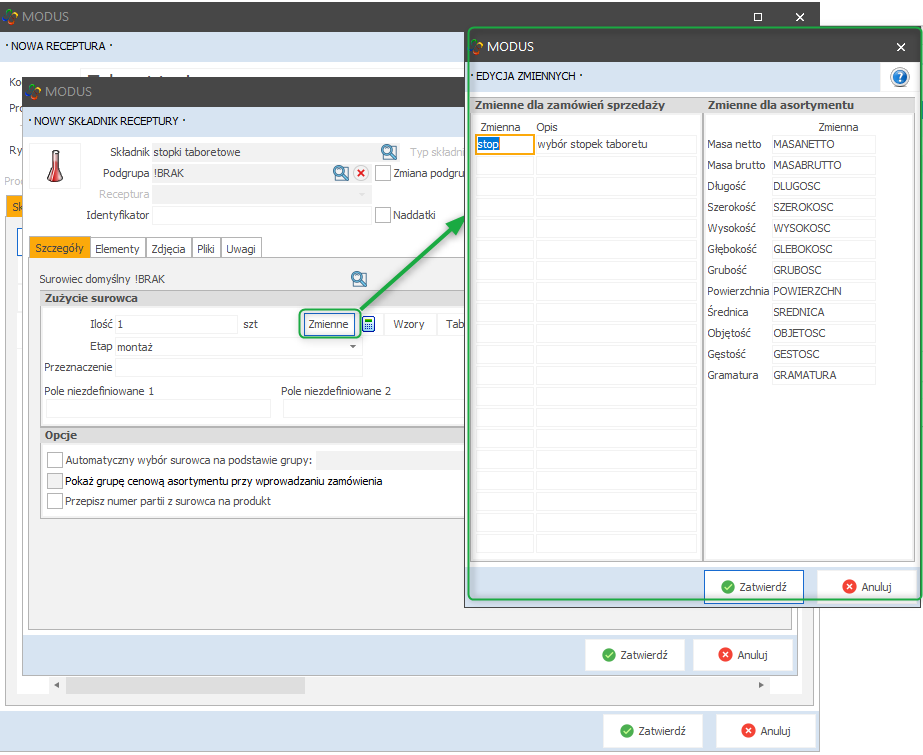
Task: Clear Podgrupa with red X icon
Action: point(361,173)
